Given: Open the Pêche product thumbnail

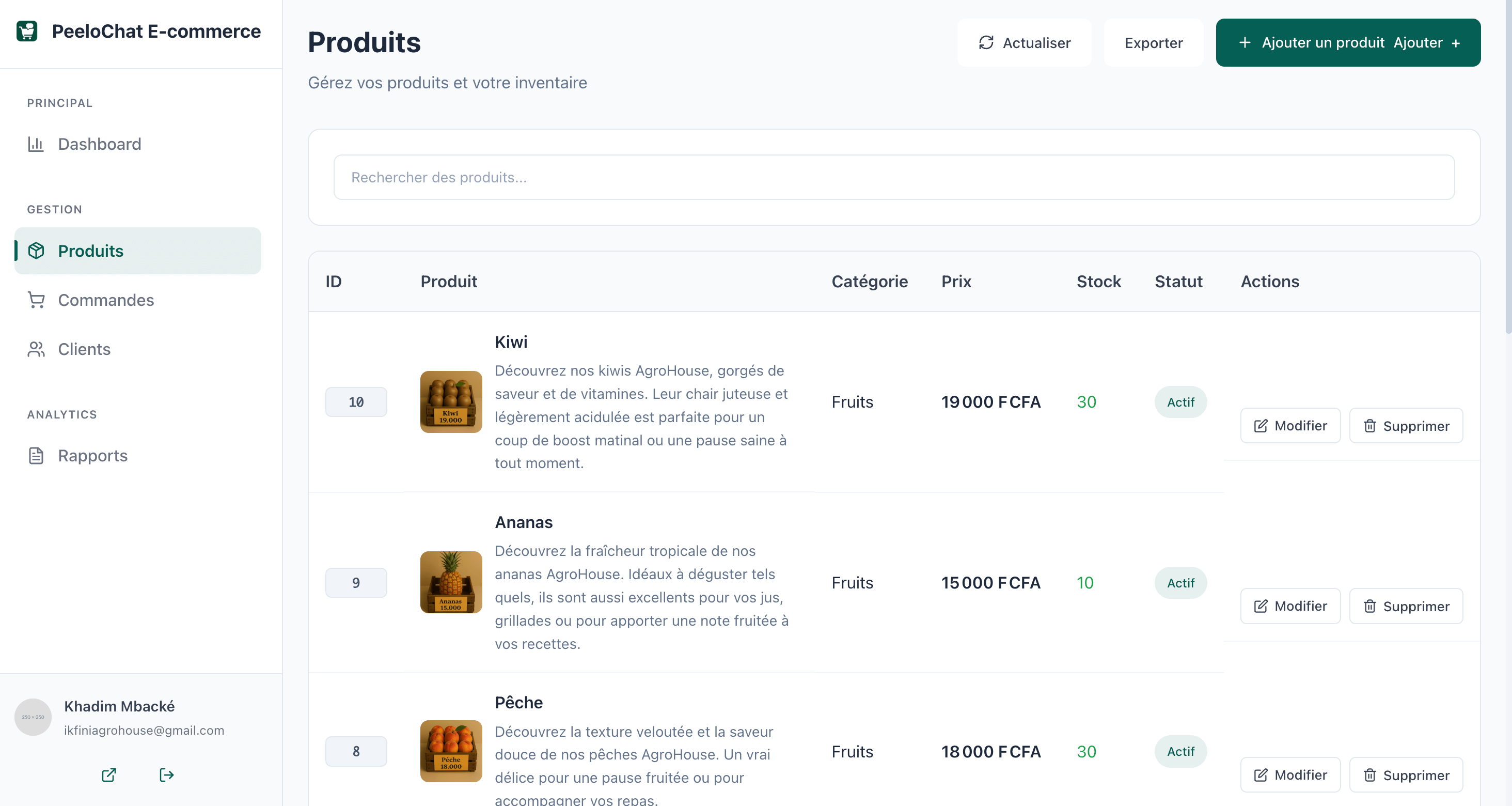Looking at the screenshot, I should tap(451, 751).
